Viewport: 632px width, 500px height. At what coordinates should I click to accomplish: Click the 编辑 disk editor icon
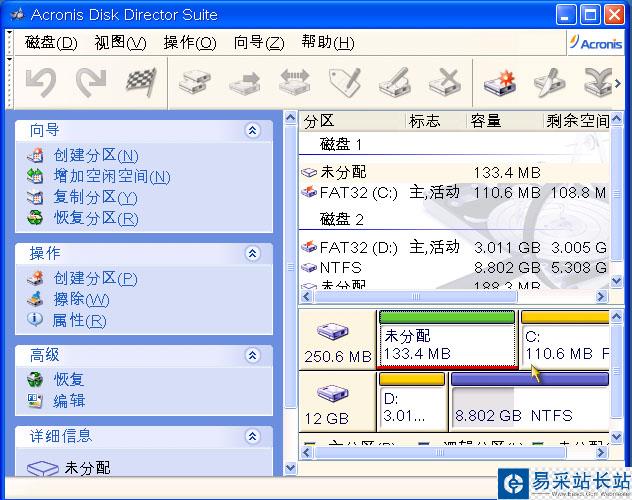point(35,400)
